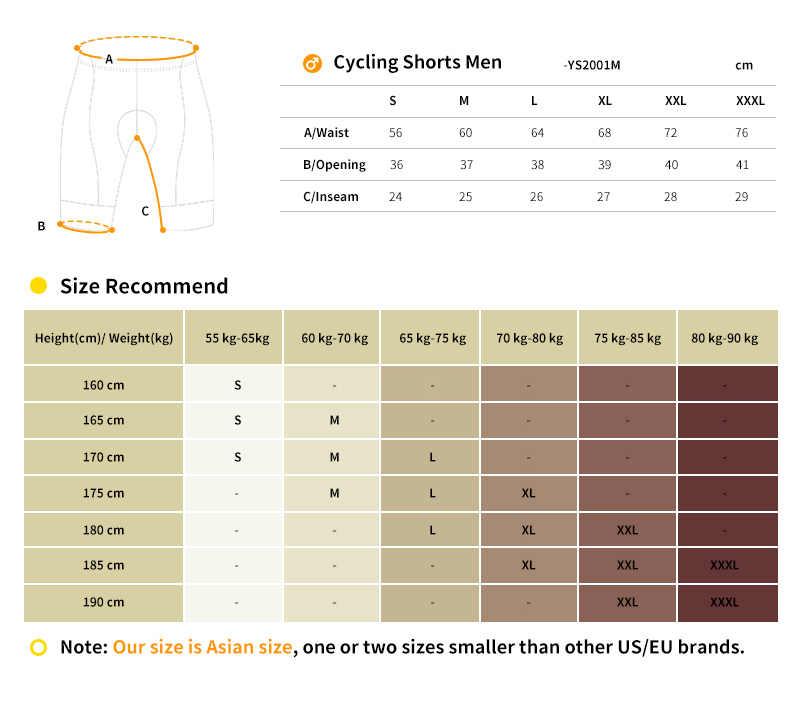Screen dimensions: 800x705
Task: Click the orange 'Our size is Asian size' text
Action: [x=203, y=647]
